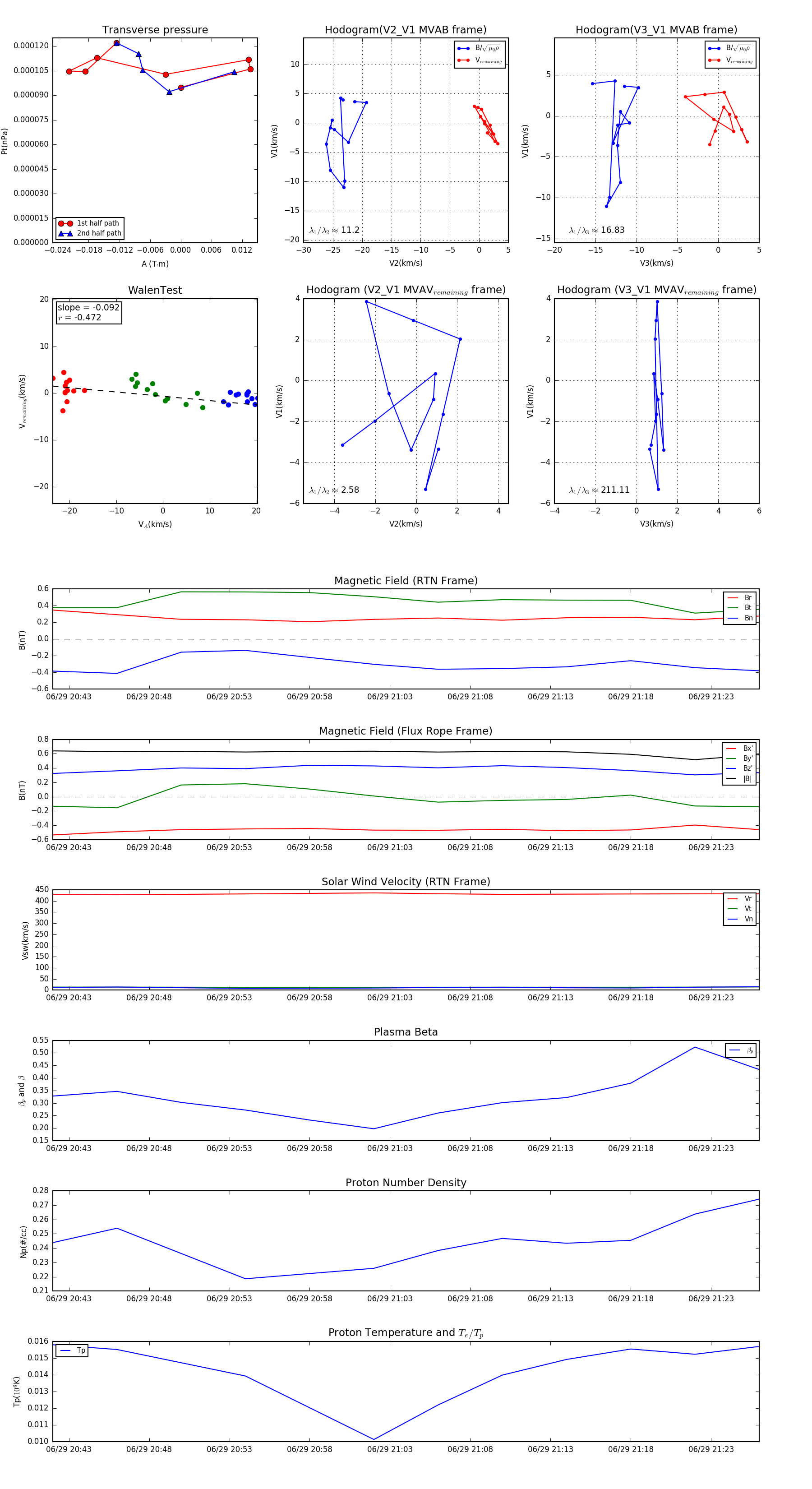Click the Walen test 'V_A(km/s)' axis label
The width and height of the screenshot is (812, 1489).
pyautogui.click(x=155, y=524)
